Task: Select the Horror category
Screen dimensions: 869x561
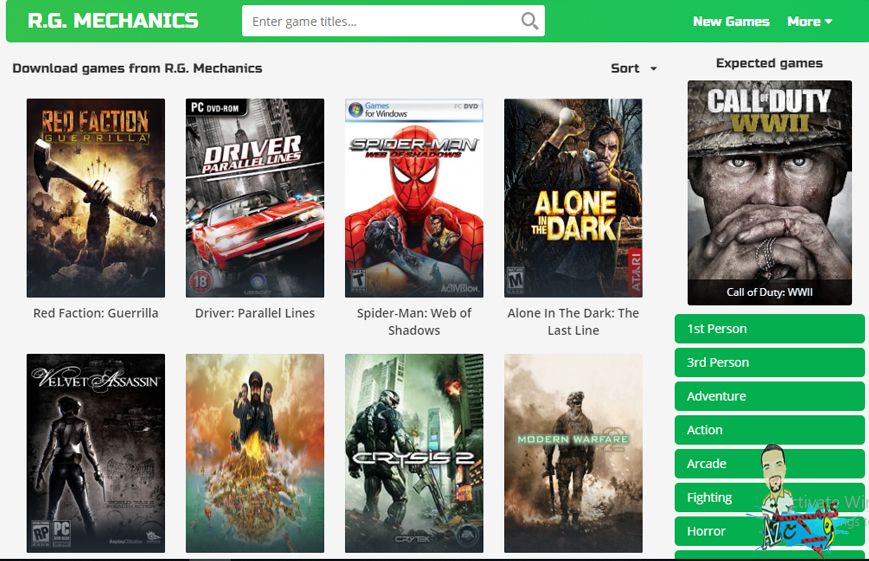Action: [x=769, y=532]
